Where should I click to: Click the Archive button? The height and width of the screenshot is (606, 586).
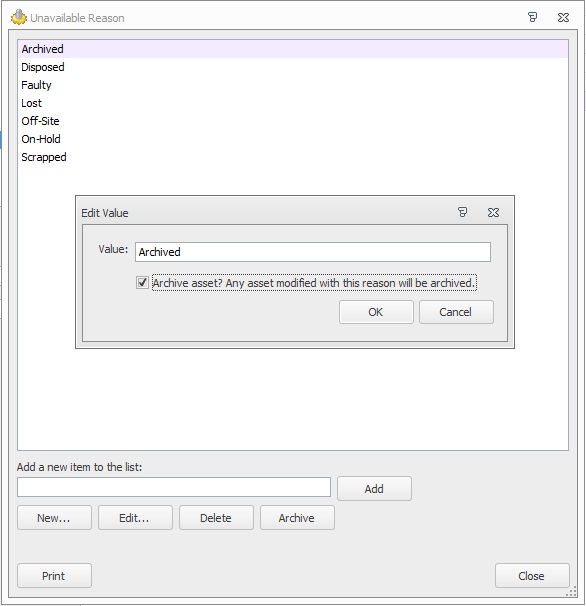[x=297, y=517]
